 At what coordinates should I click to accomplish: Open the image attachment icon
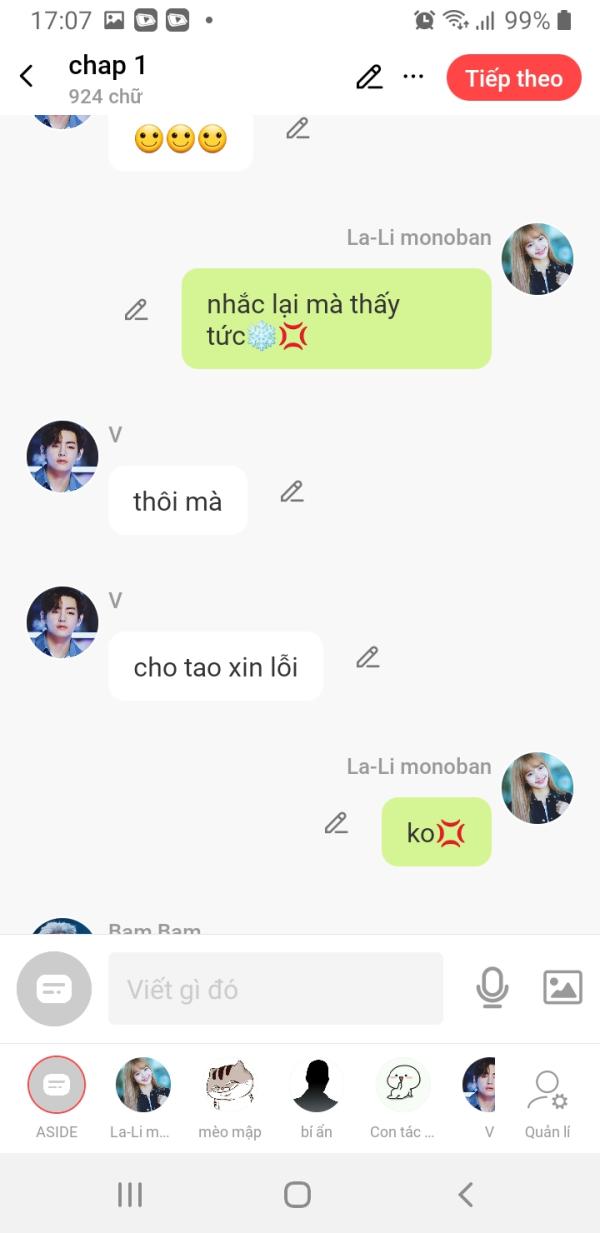click(x=562, y=988)
